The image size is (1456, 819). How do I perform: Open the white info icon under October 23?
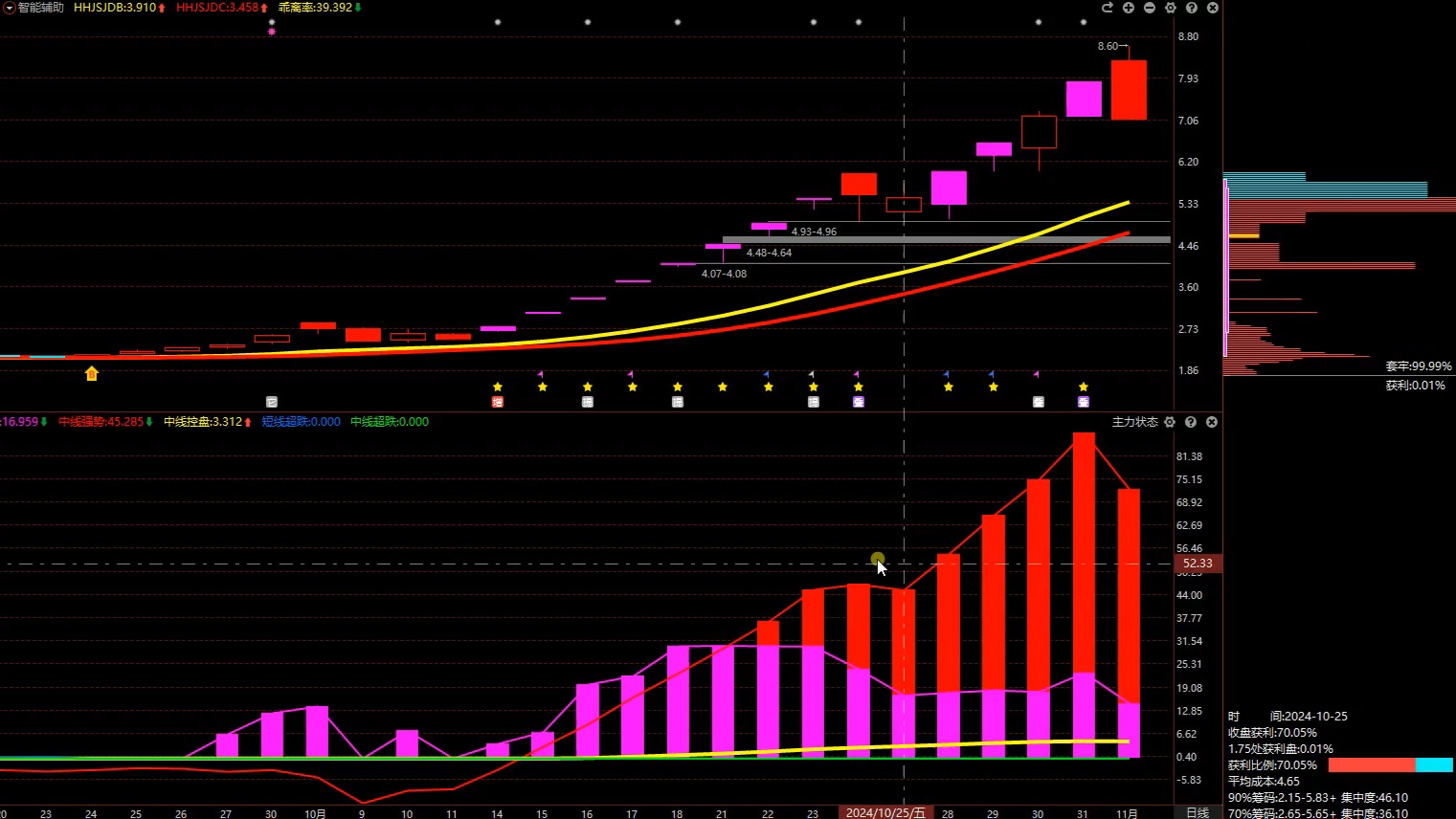point(814,402)
